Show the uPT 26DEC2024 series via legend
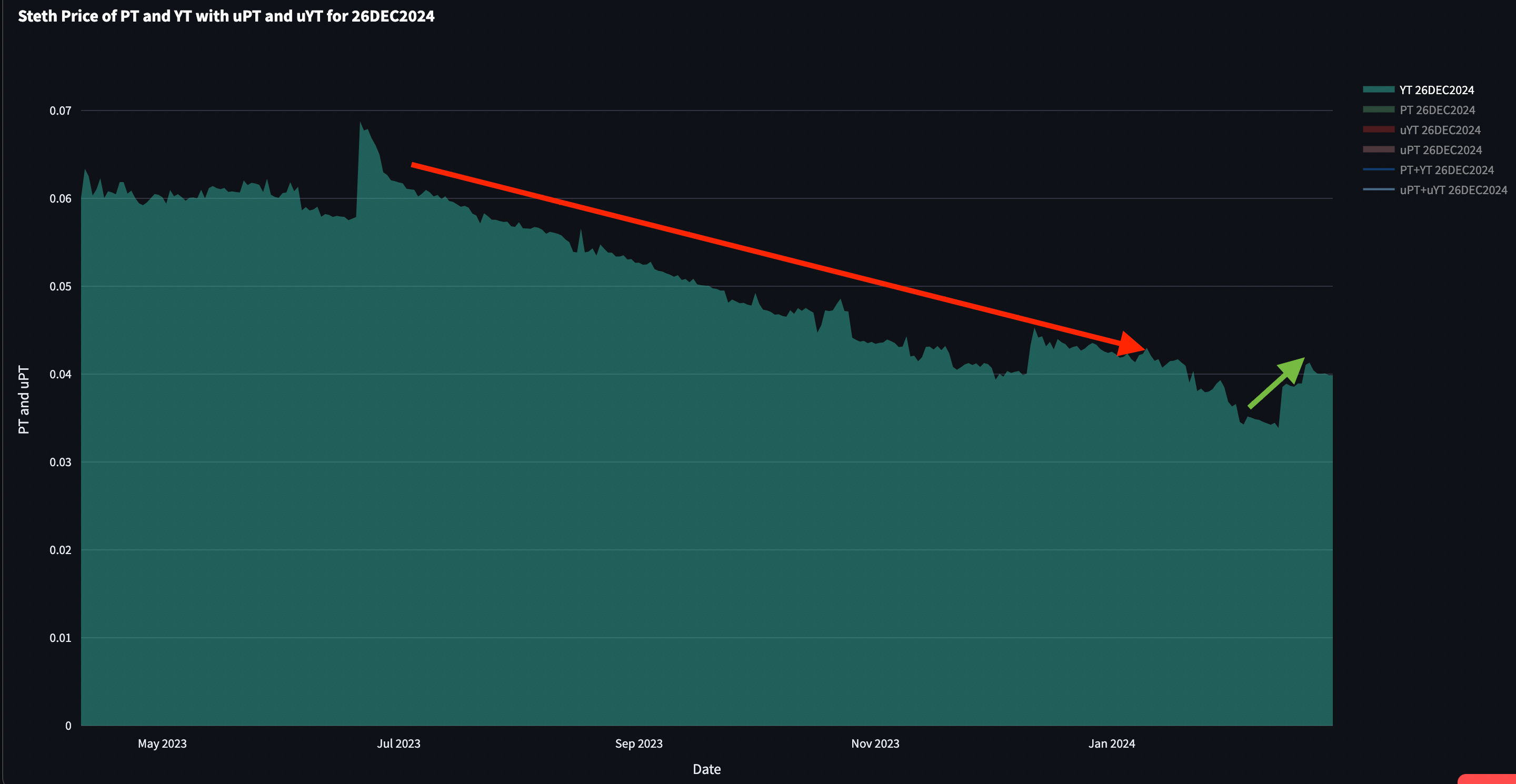1516x784 pixels. [x=1440, y=150]
